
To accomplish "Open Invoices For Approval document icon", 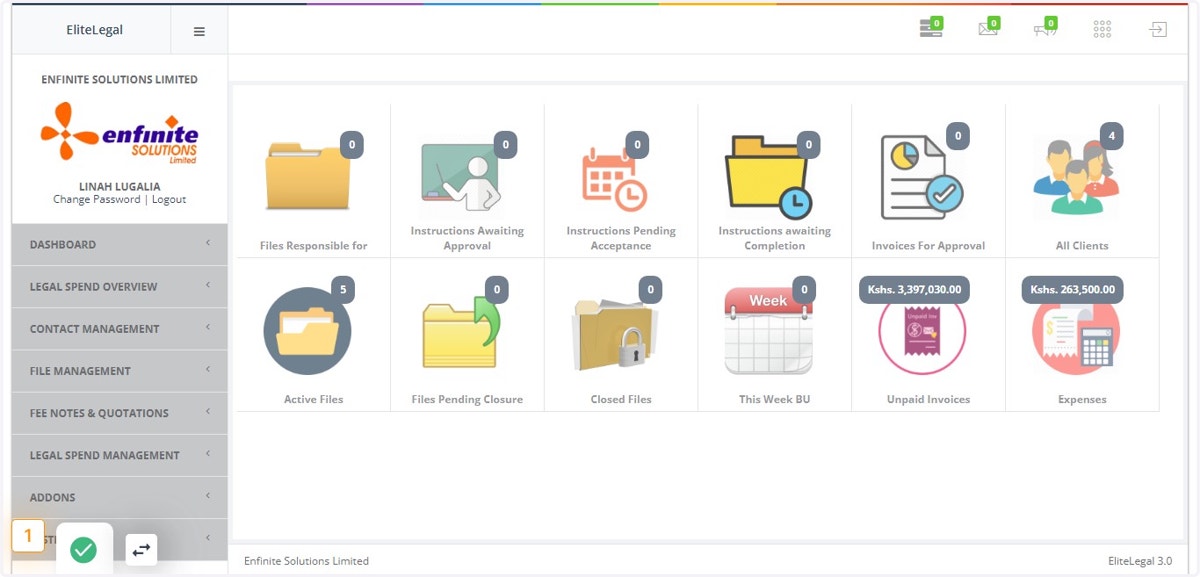I will 922,177.
